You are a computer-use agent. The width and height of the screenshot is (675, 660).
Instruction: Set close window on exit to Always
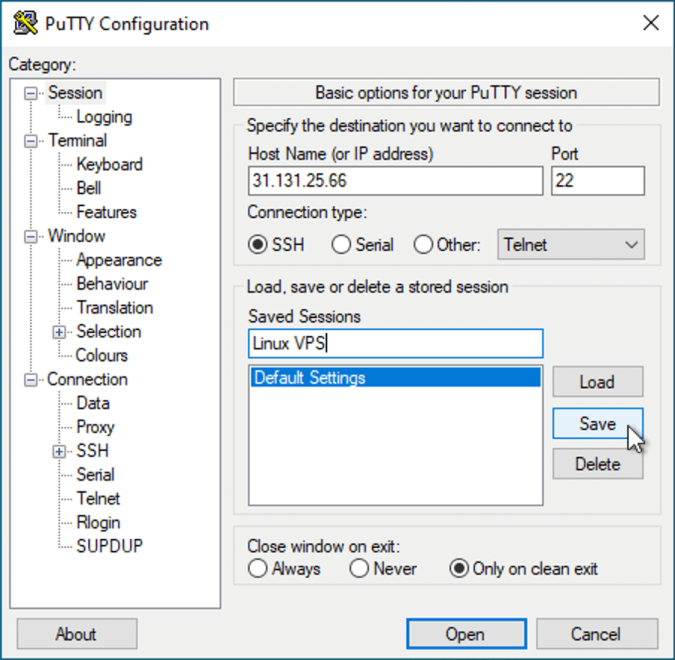pyautogui.click(x=258, y=569)
